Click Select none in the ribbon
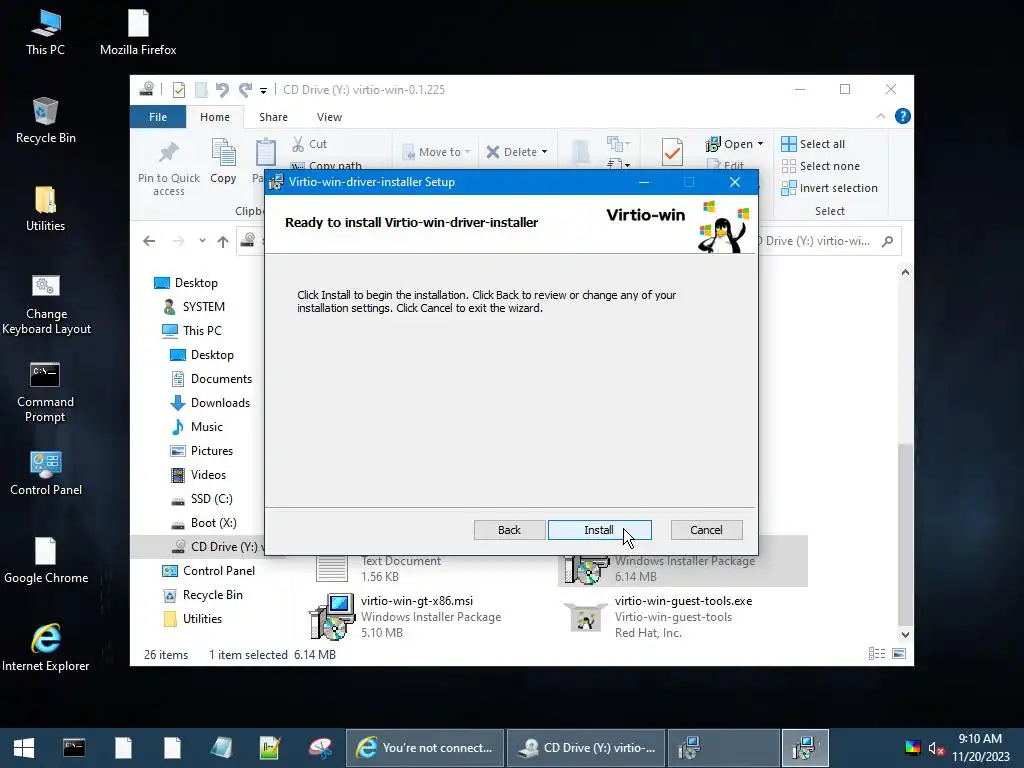This screenshot has height=768, width=1024. (820, 166)
